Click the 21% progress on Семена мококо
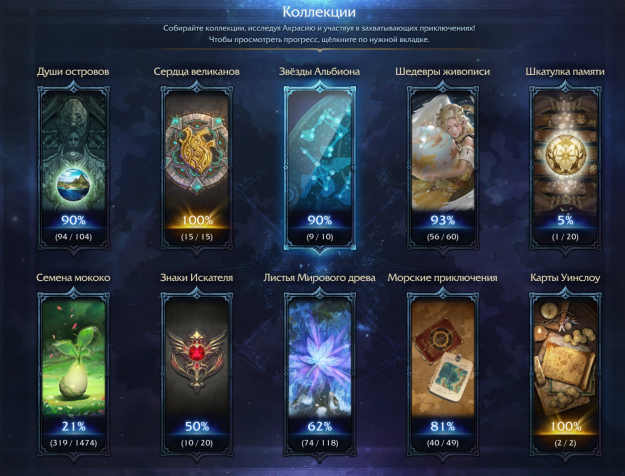This screenshot has width=625, height=476. 74,426
